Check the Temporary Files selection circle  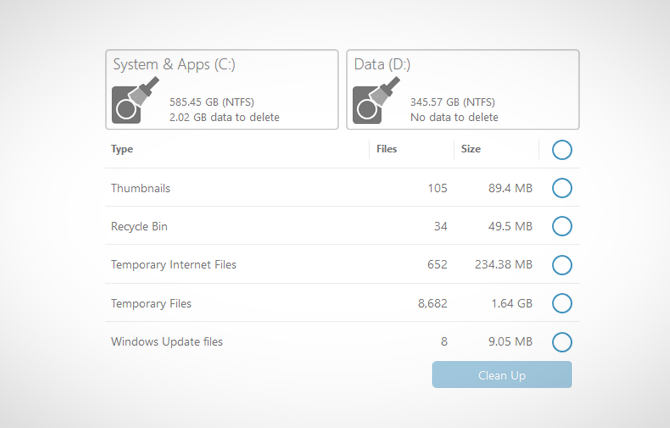(x=562, y=303)
